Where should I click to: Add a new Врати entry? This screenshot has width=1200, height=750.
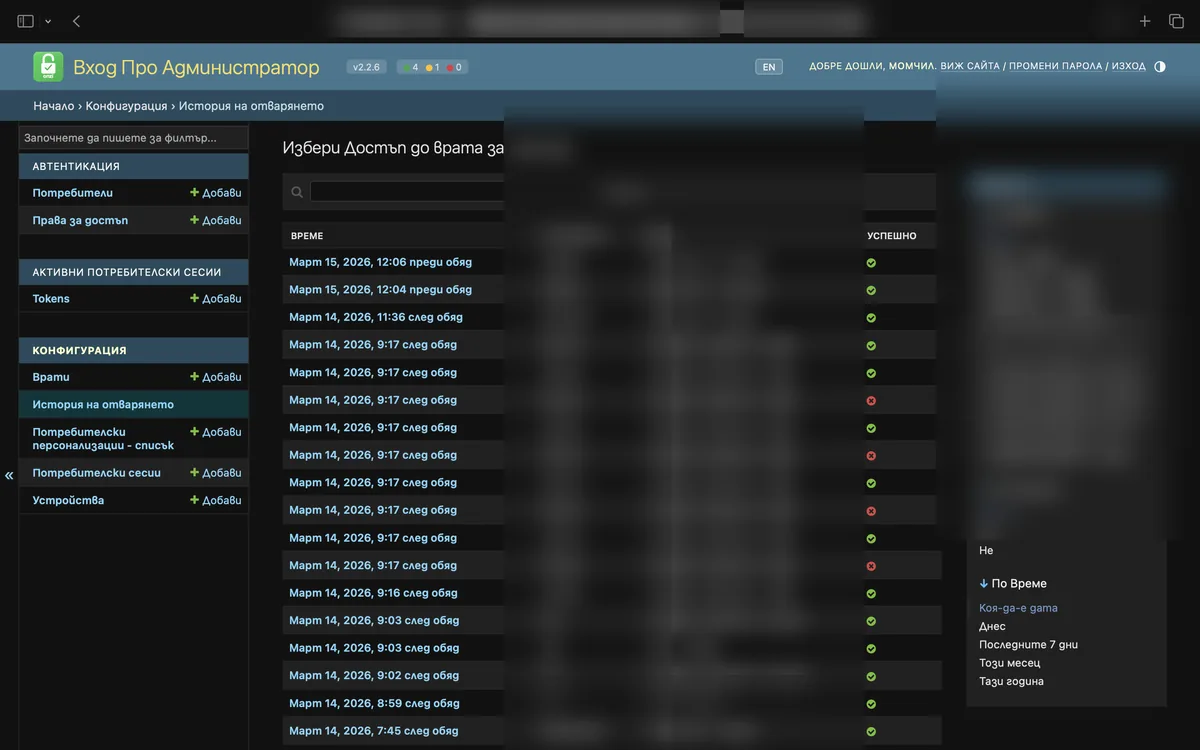(x=216, y=377)
